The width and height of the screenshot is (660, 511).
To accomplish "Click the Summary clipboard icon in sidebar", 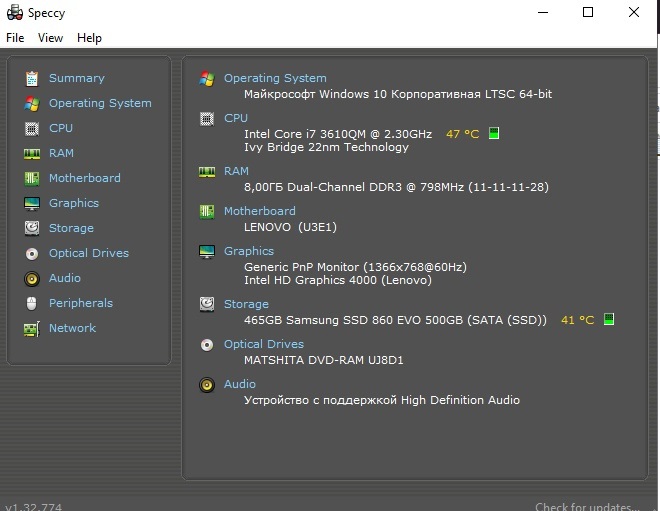I will [31, 78].
